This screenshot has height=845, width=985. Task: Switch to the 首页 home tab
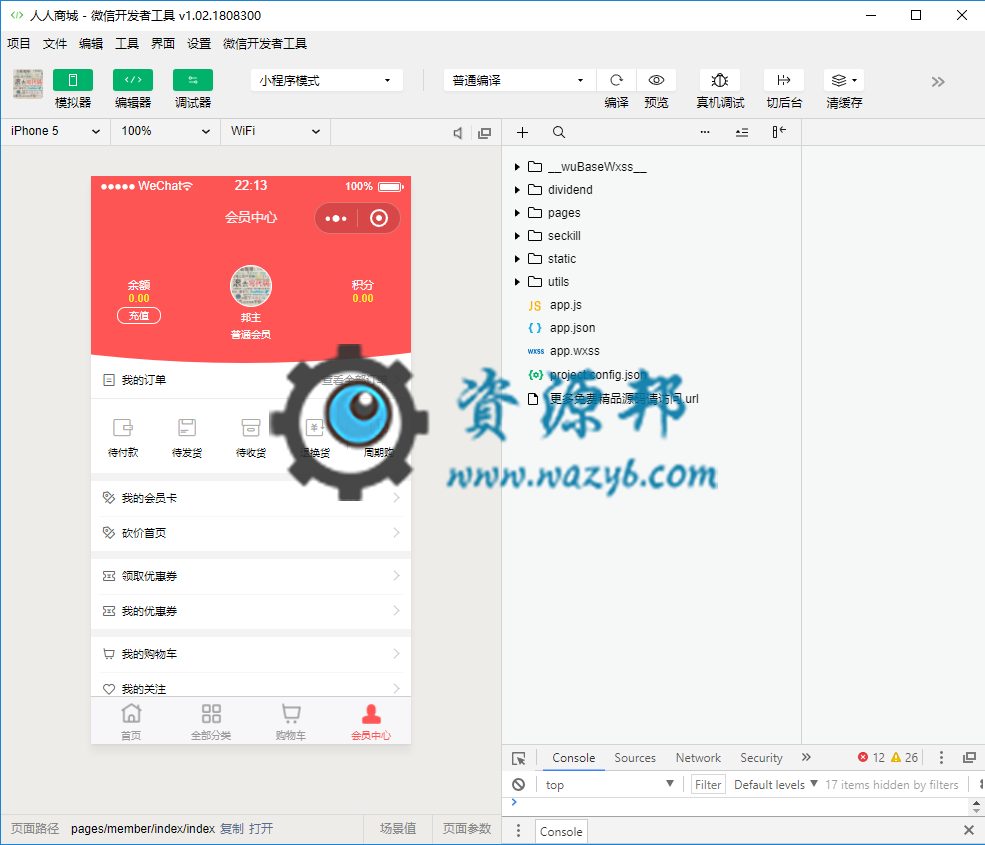(x=131, y=721)
